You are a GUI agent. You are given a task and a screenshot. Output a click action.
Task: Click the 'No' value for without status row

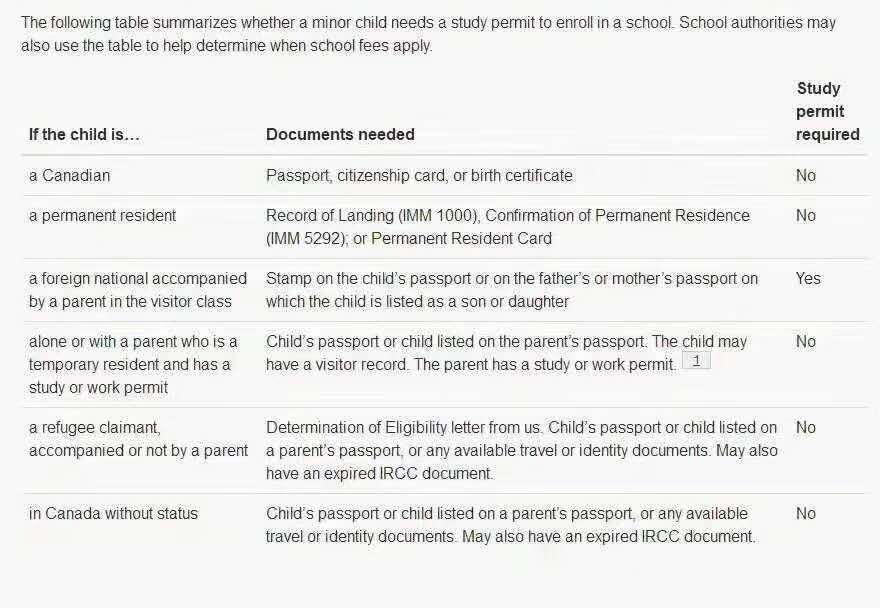point(806,513)
